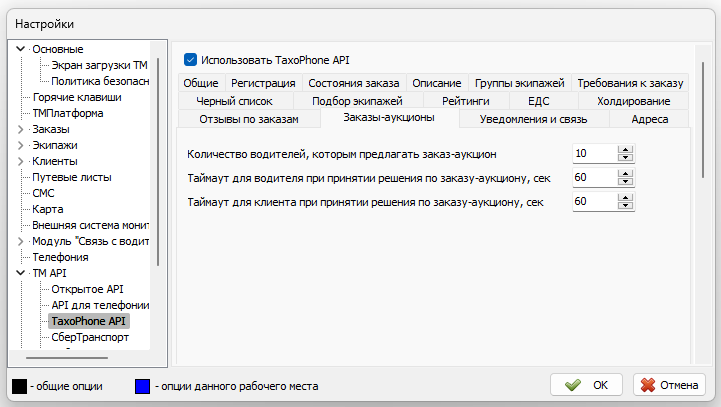The image size is (721, 407).
Task: Click the blue workplace options color swatch
Action: click(143, 386)
